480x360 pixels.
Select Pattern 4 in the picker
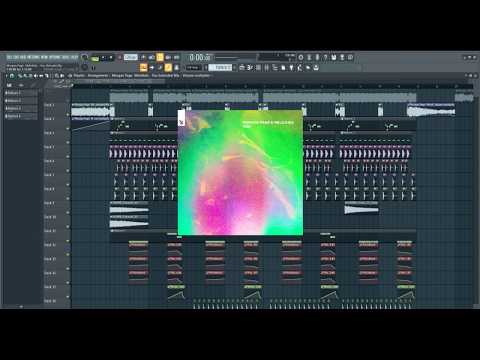21,116
